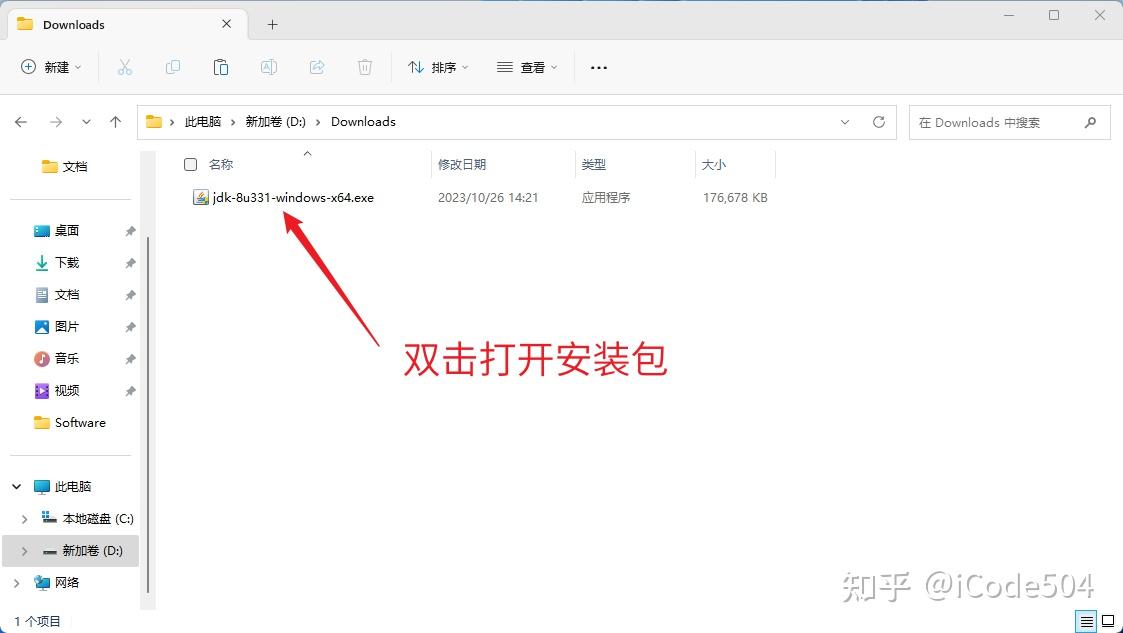Screen dimensions: 1123x633
Task: Click the up arrow to parent folder
Action: [115, 121]
